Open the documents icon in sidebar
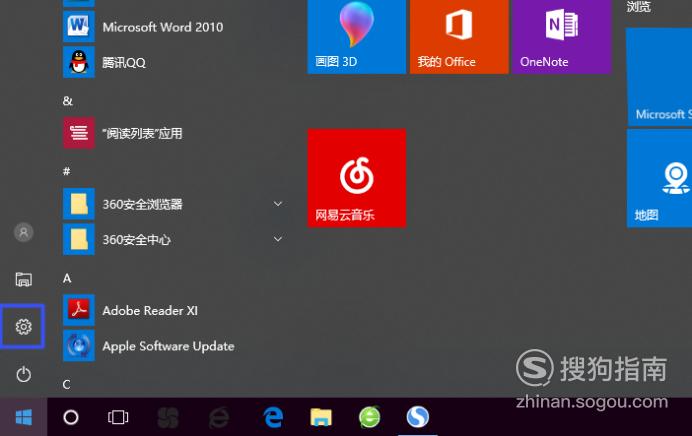692x436 pixels. 23,279
